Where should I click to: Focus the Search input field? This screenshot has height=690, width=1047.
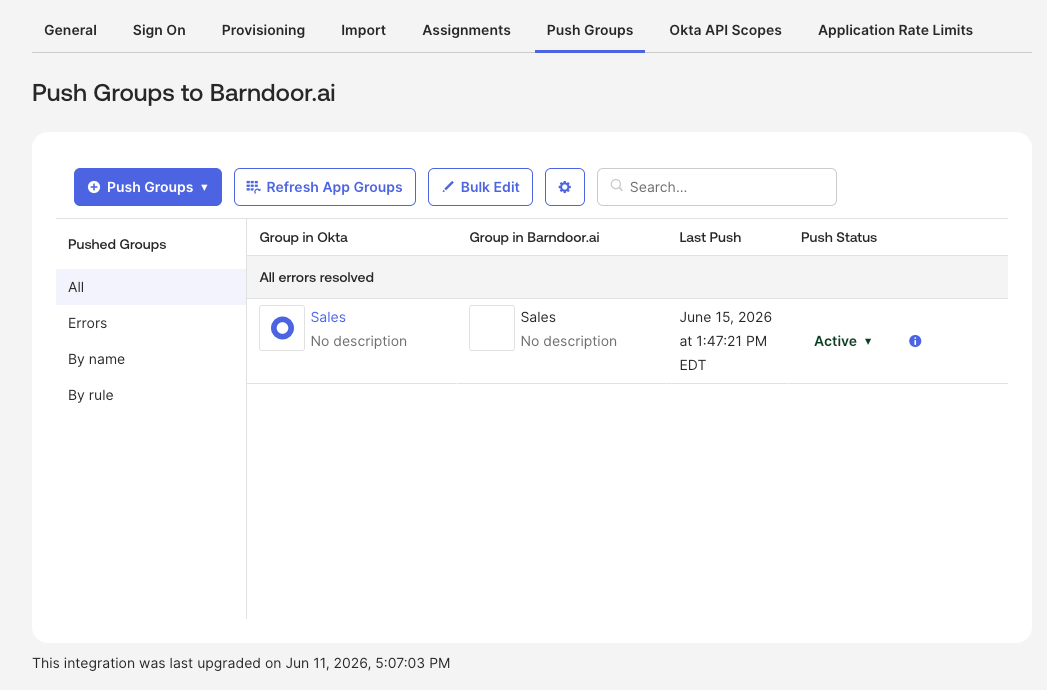pos(716,187)
